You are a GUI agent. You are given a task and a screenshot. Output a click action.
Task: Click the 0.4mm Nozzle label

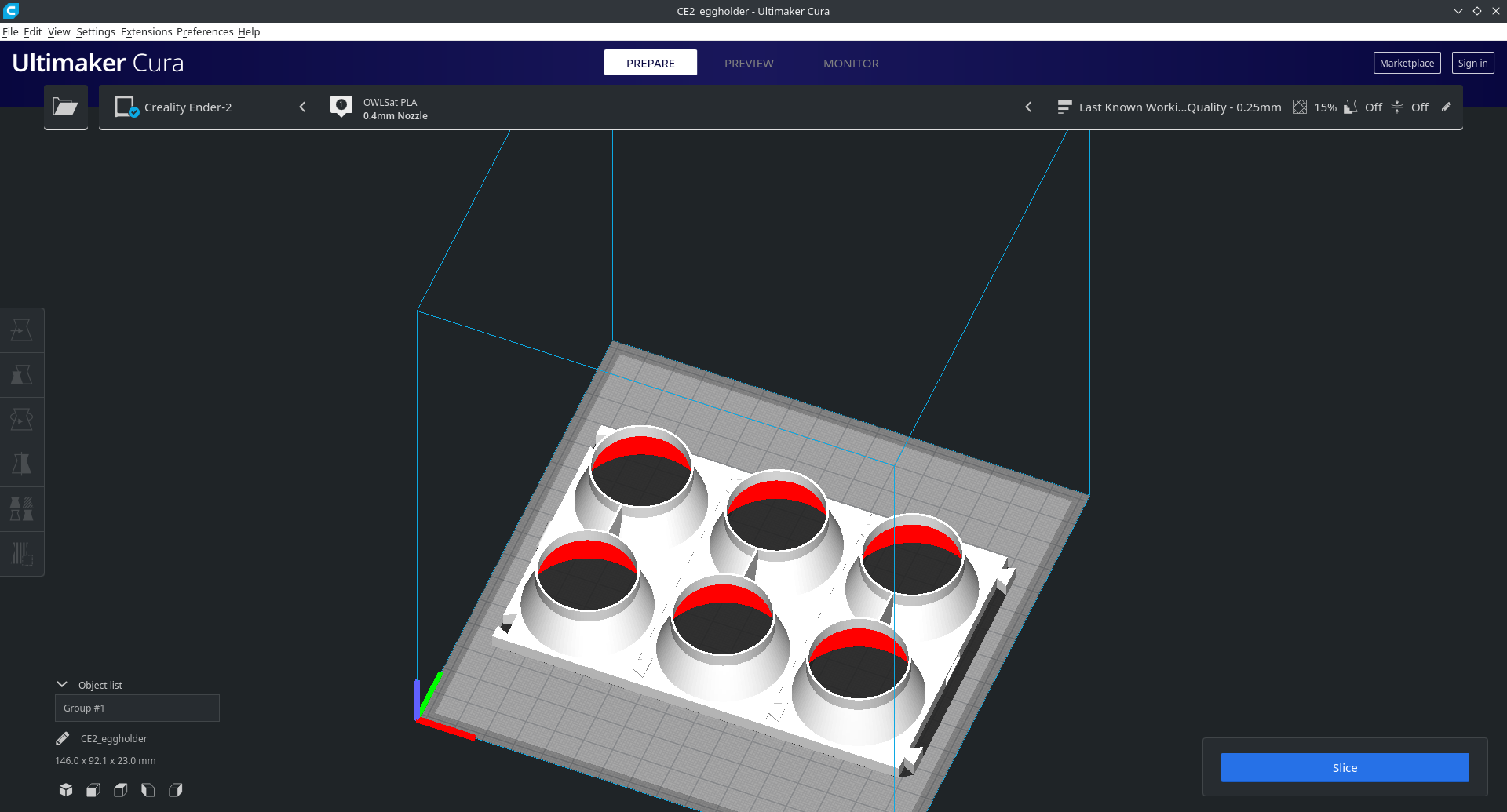(x=395, y=115)
